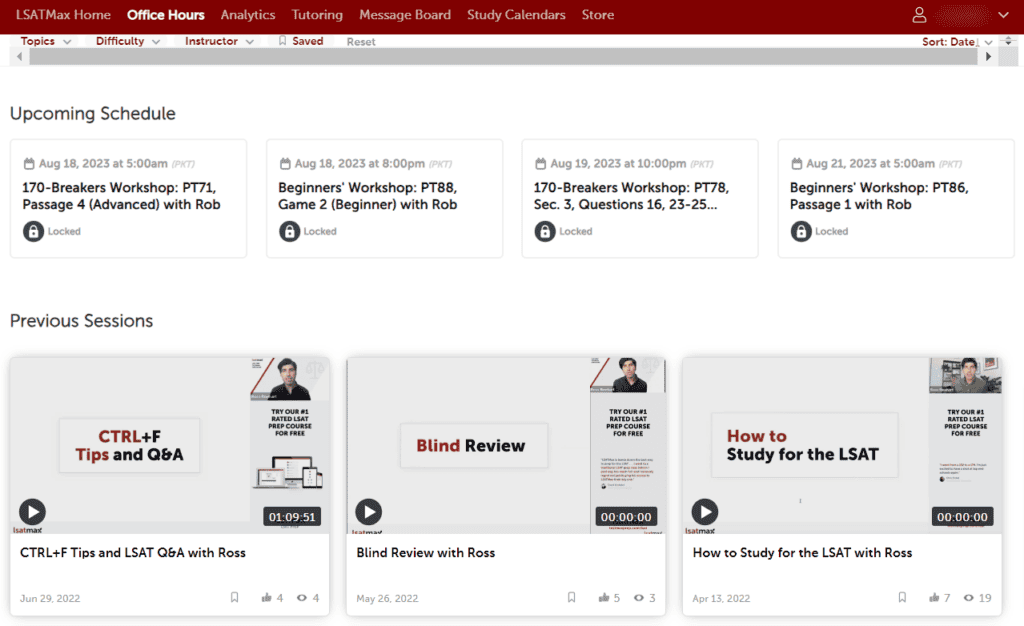Open the Analytics tab

pyautogui.click(x=247, y=15)
